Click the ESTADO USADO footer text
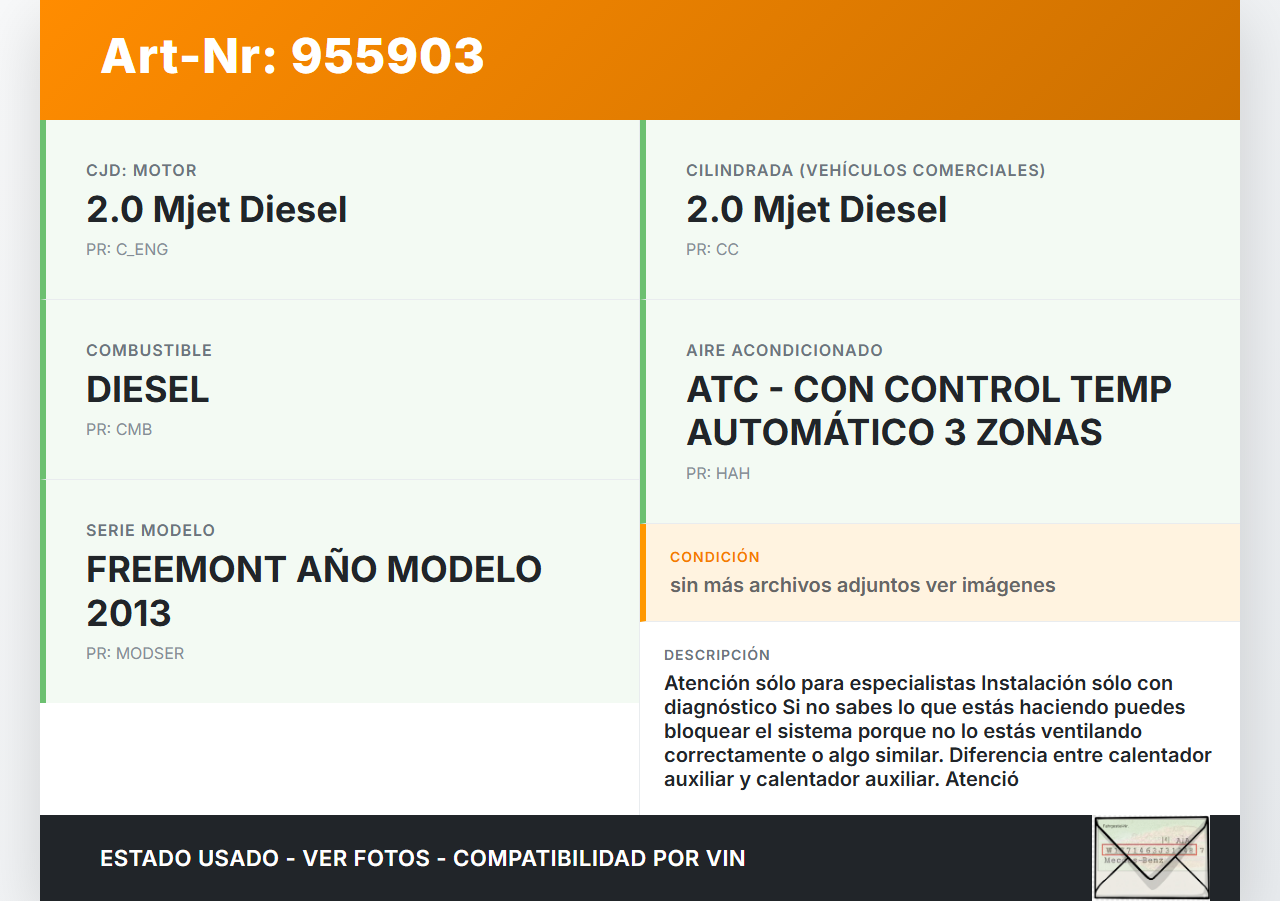This screenshot has width=1280, height=901. pos(422,858)
